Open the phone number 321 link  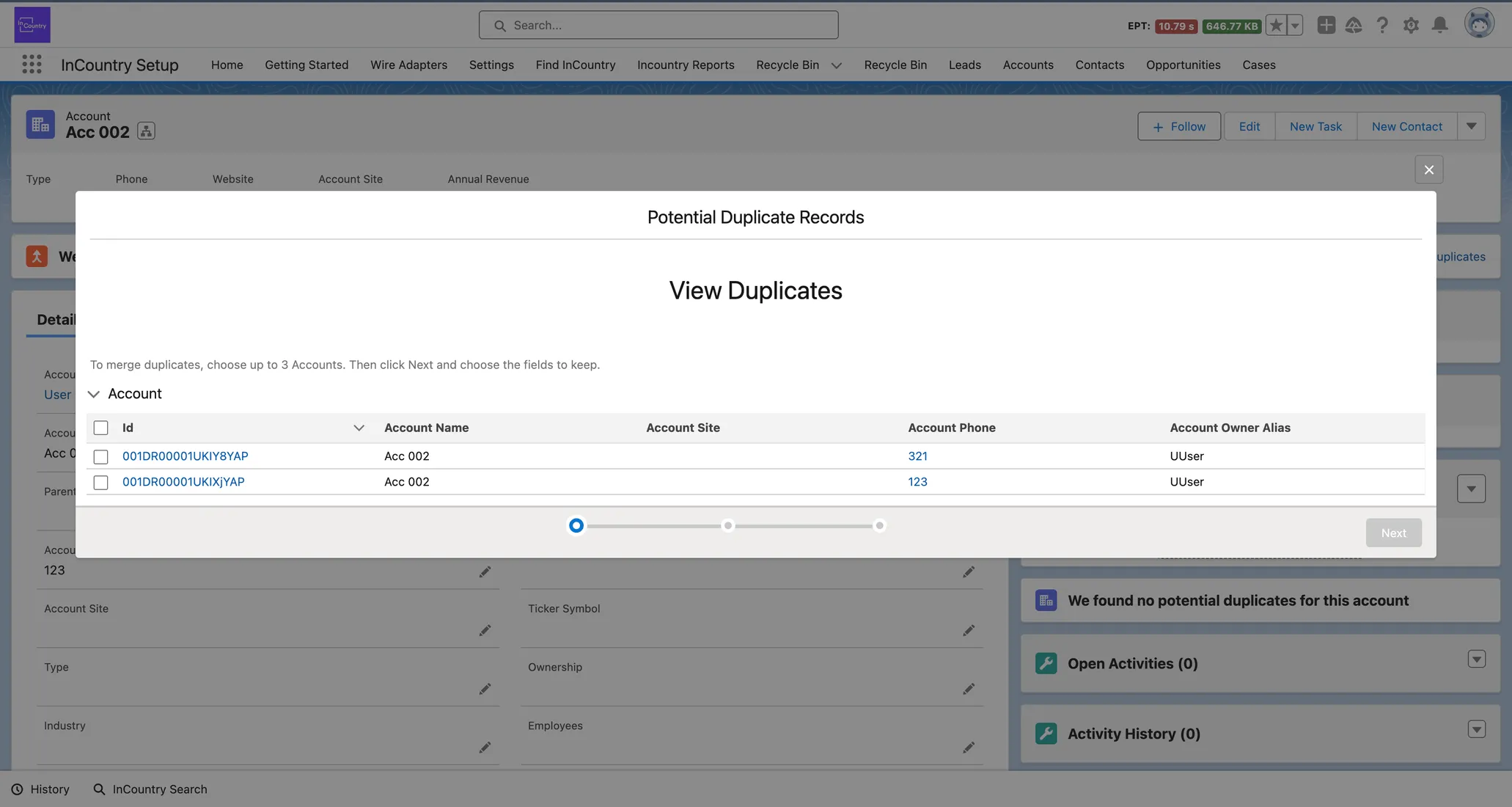(917, 456)
